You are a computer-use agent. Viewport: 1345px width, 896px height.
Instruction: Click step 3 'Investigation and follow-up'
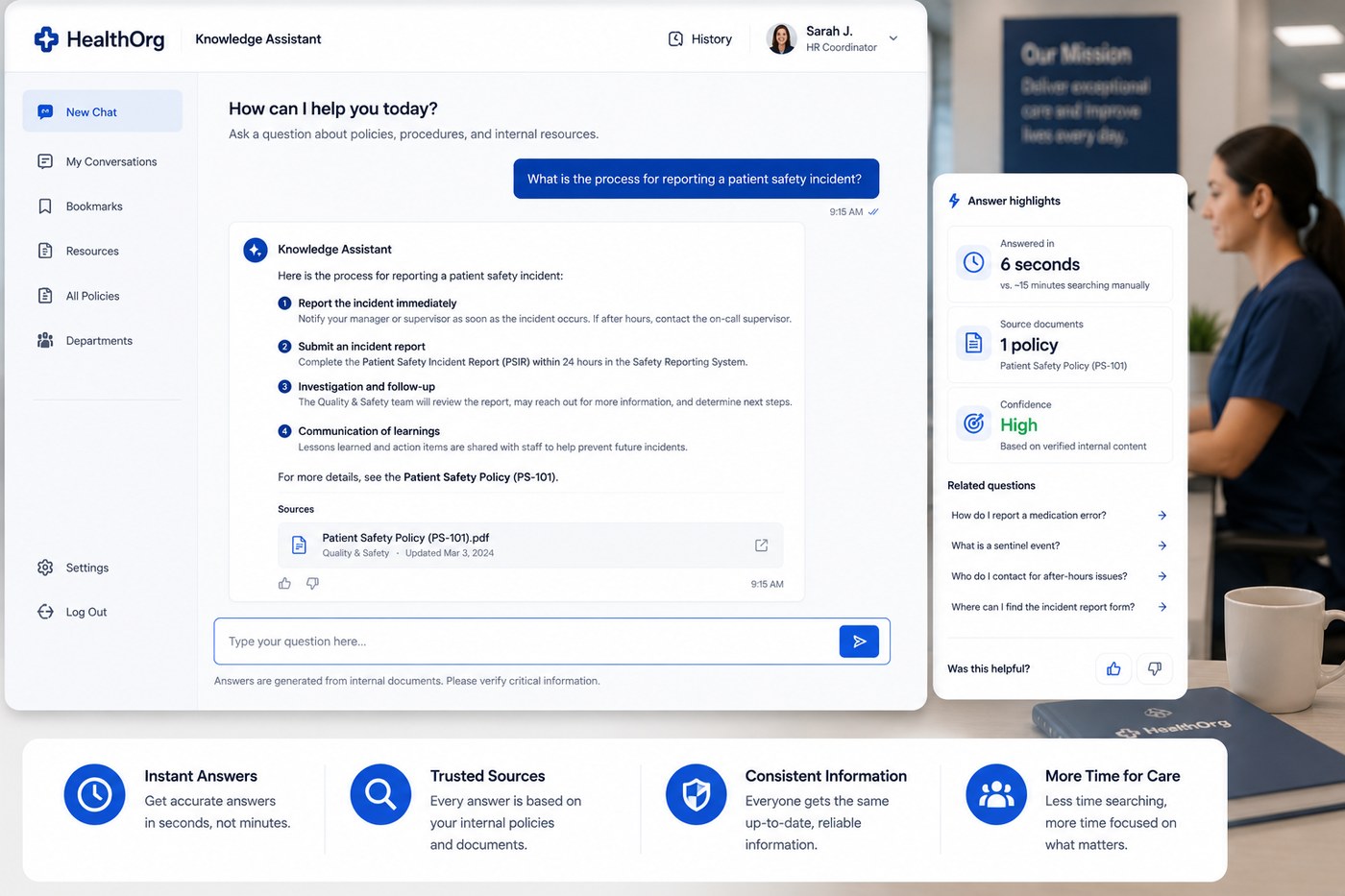366,387
